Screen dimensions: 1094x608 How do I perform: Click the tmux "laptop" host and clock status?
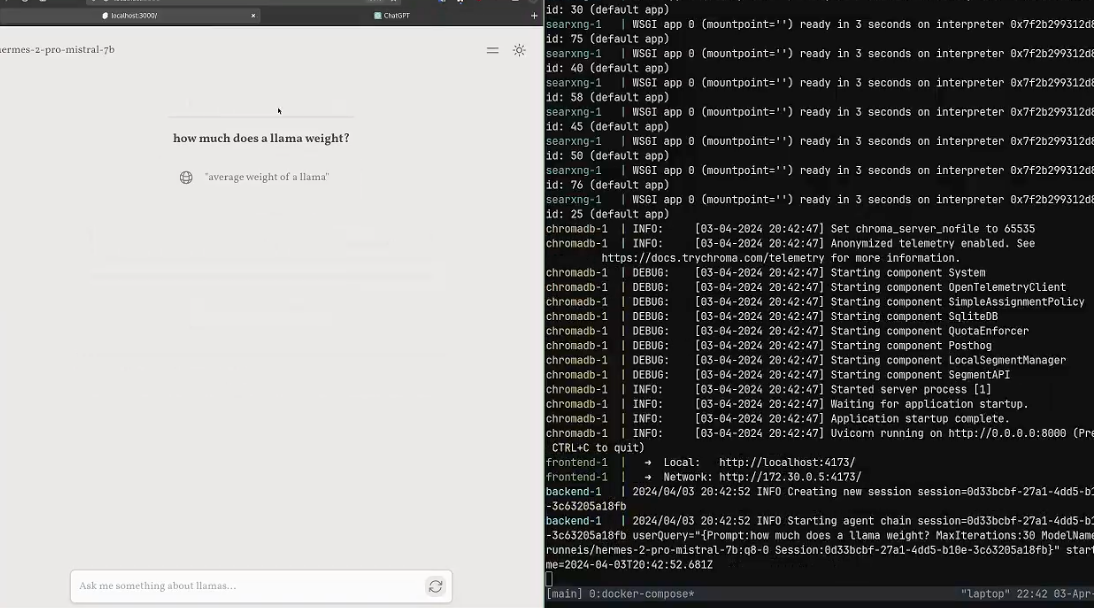click(1027, 594)
